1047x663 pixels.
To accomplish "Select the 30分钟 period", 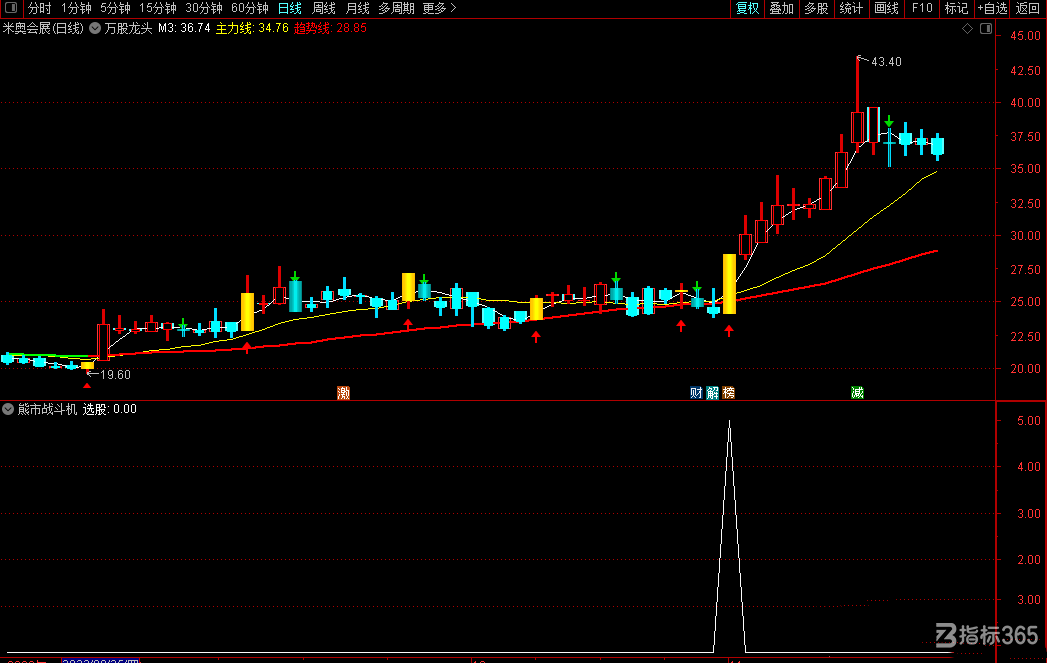I will coord(204,8).
